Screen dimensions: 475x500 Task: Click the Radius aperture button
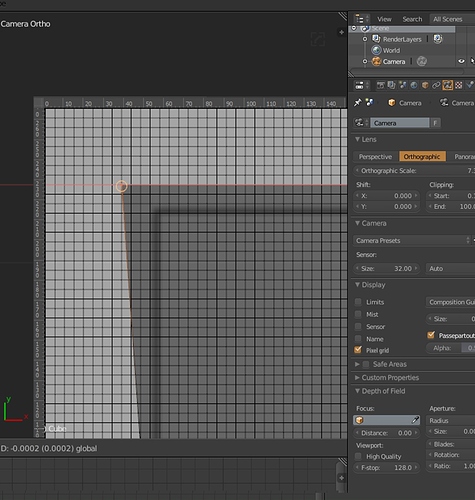(450, 420)
